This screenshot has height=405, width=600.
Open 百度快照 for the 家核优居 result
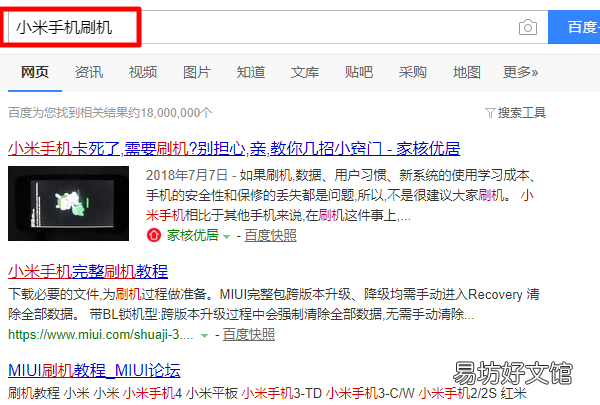click(x=271, y=235)
